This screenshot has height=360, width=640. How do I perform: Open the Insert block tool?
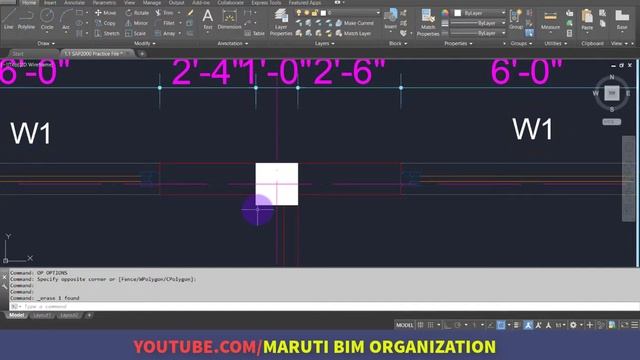(x=391, y=19)
